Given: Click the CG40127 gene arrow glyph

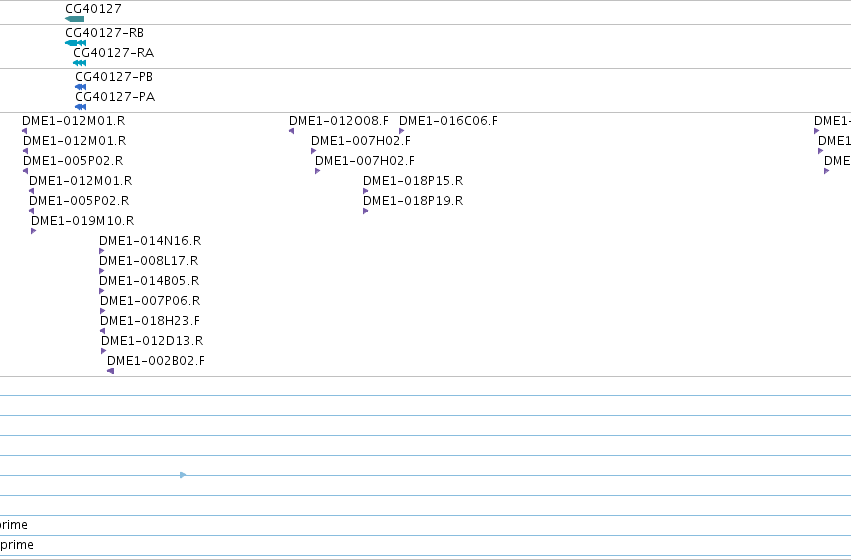Looking at the screenshot, I should tap(74, 19).
